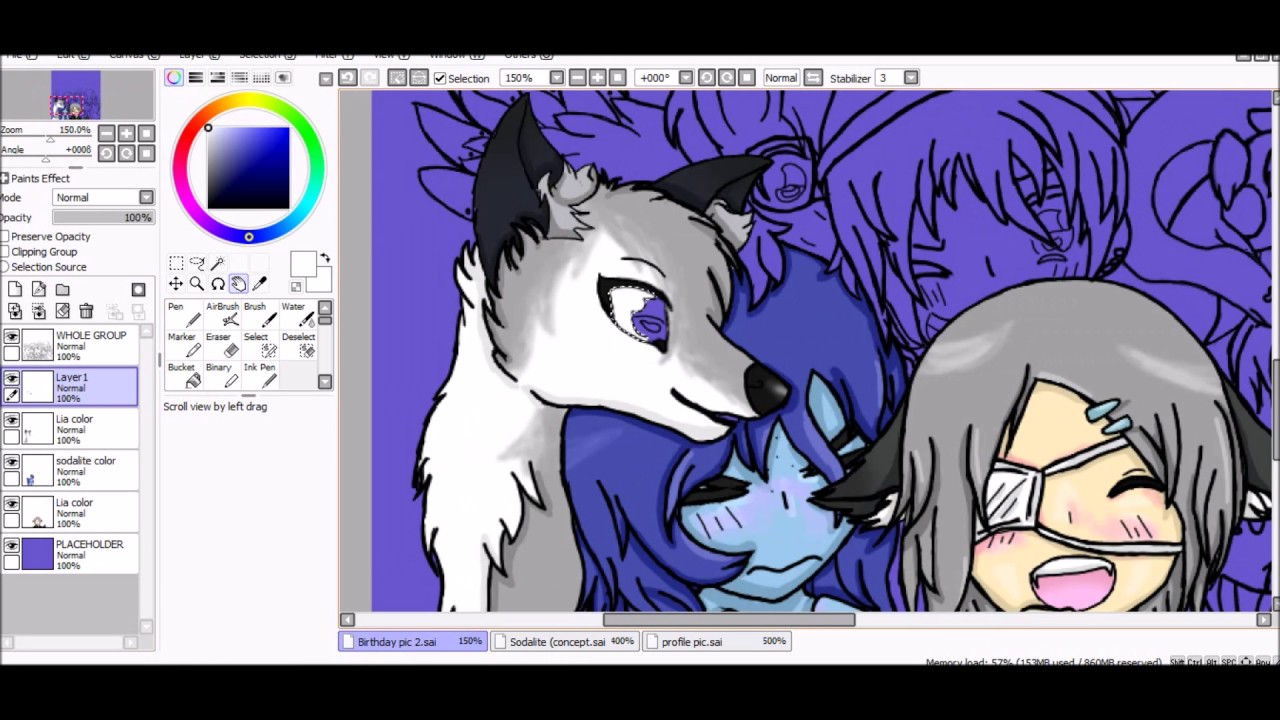Open the Stabilizer value dropdown
The image size is (1280, 720).
[911, 78]
